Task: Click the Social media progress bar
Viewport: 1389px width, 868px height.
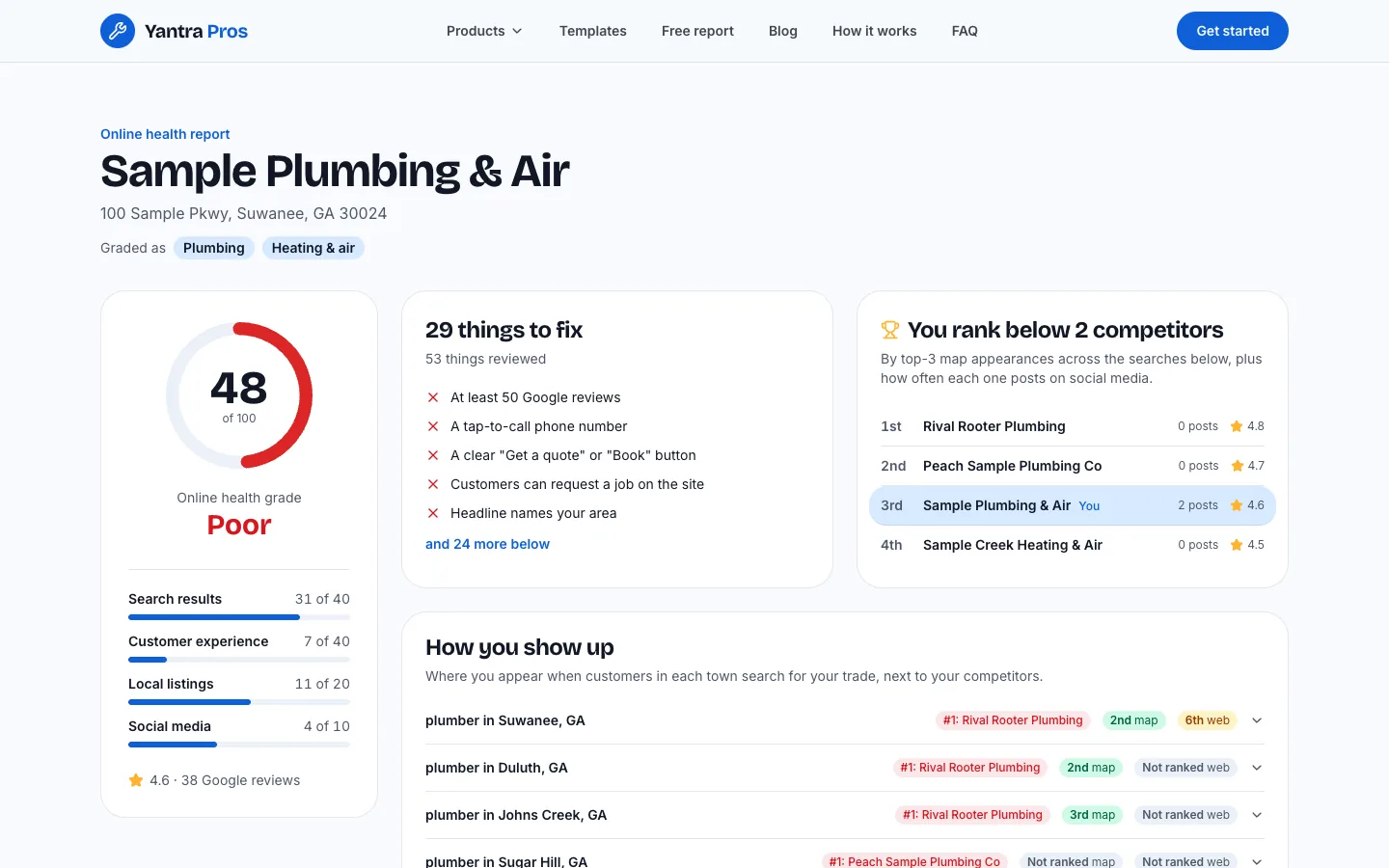Action: [239, 745]
